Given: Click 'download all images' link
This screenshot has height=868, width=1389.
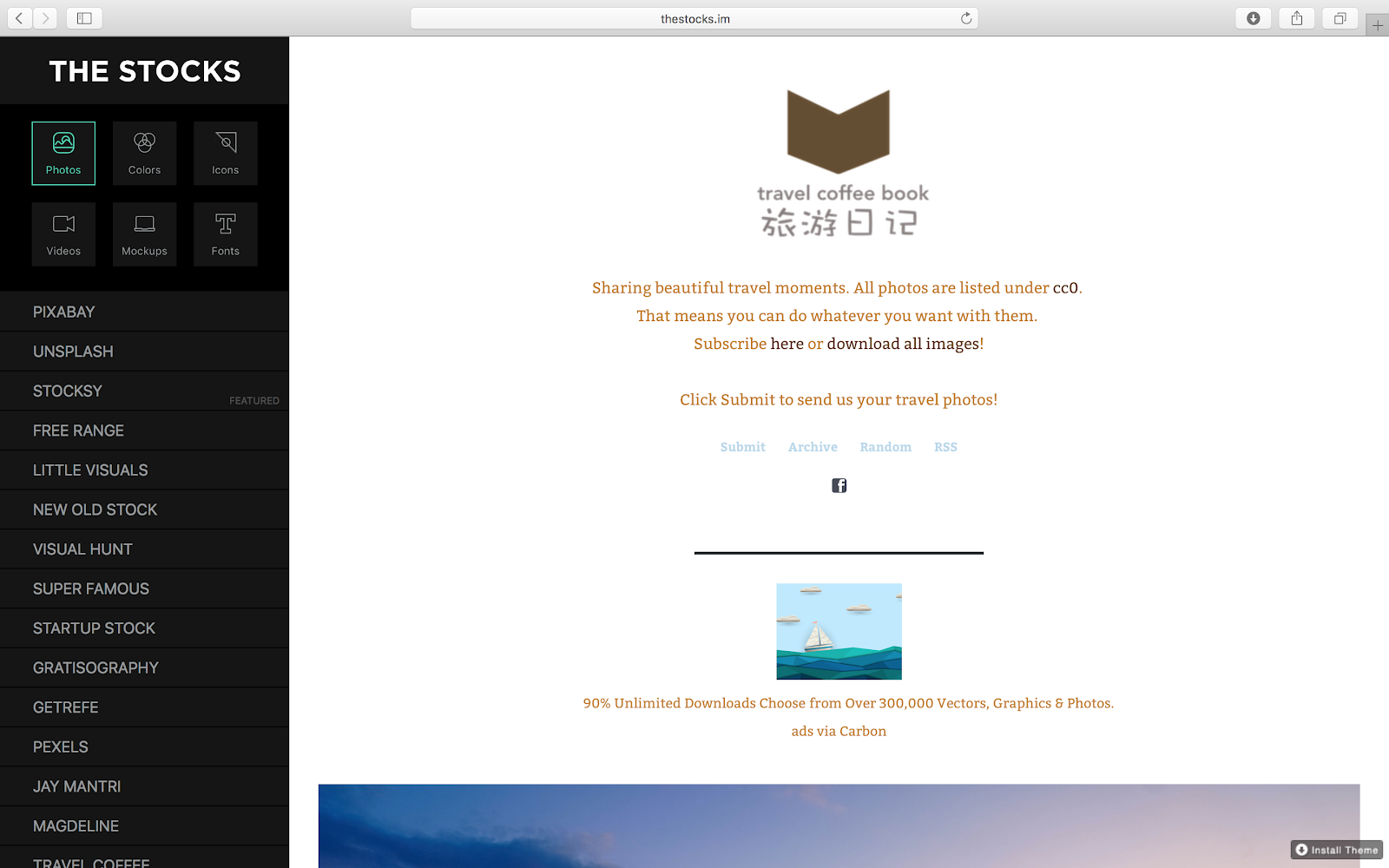Looking at the screenshot, I should tap(903, 344).
